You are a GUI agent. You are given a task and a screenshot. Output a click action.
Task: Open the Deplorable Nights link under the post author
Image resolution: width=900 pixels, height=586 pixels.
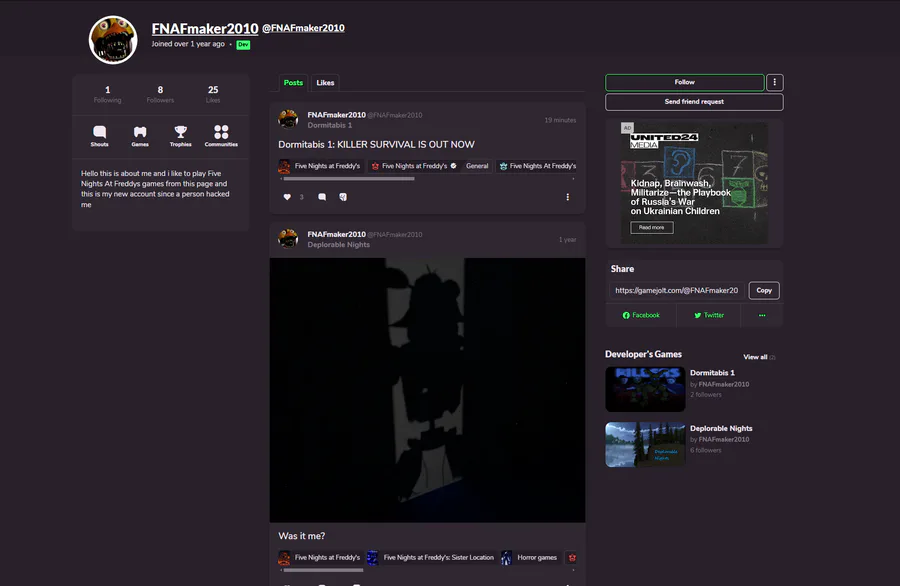coord(339,245)
